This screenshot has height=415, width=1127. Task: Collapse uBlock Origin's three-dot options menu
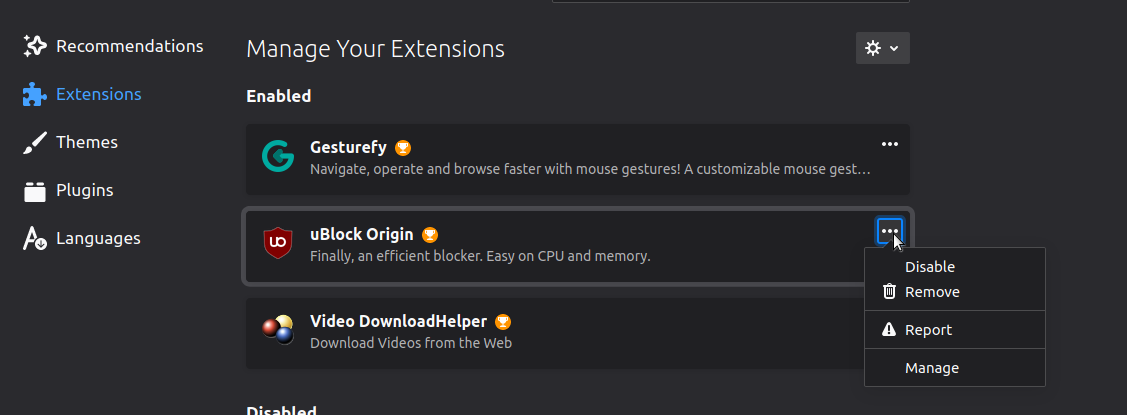[890, 231]
